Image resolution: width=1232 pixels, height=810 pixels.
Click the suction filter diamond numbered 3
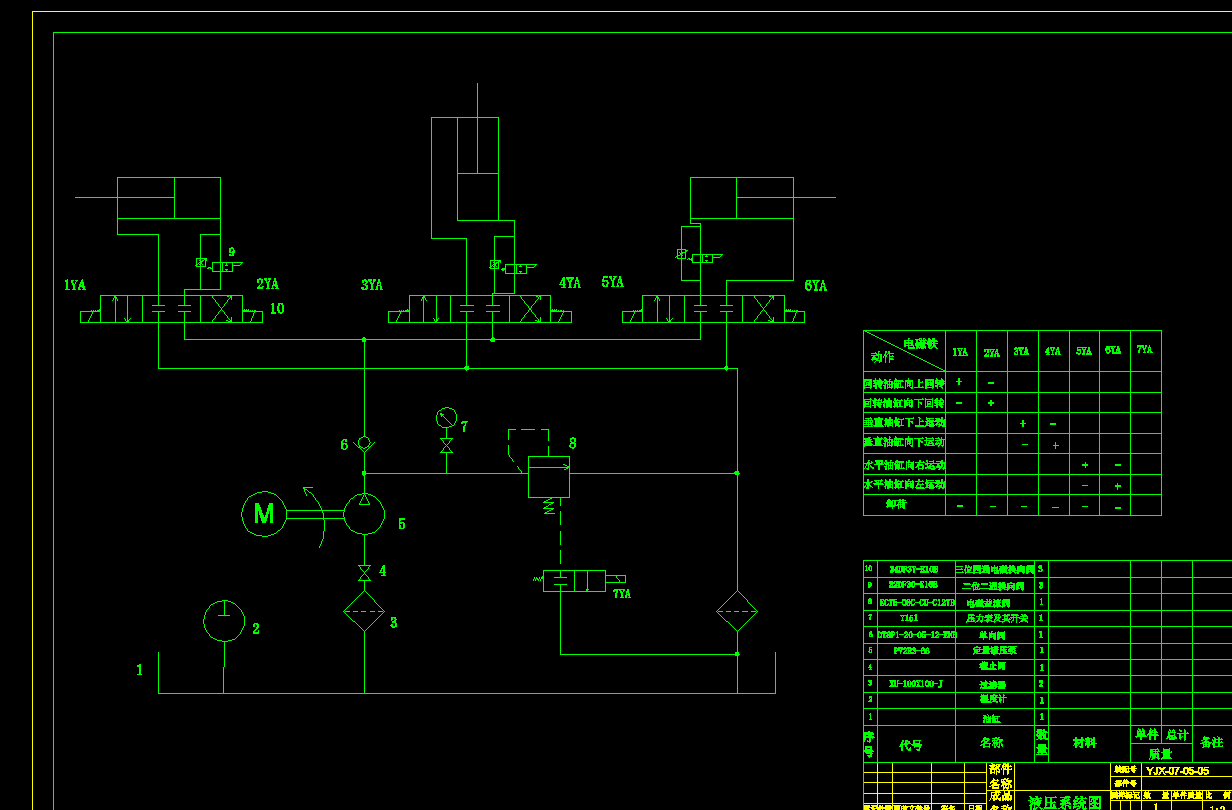(364, 611)
